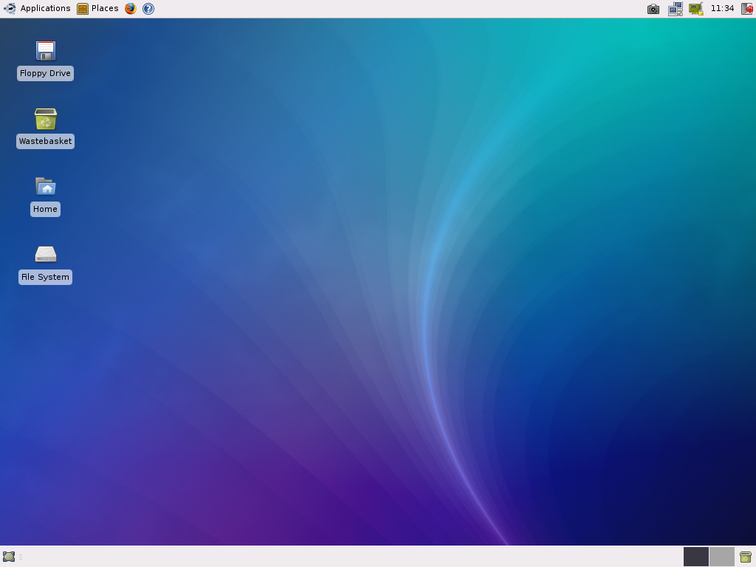Open the help icon in the top panel

coord(148,9)
